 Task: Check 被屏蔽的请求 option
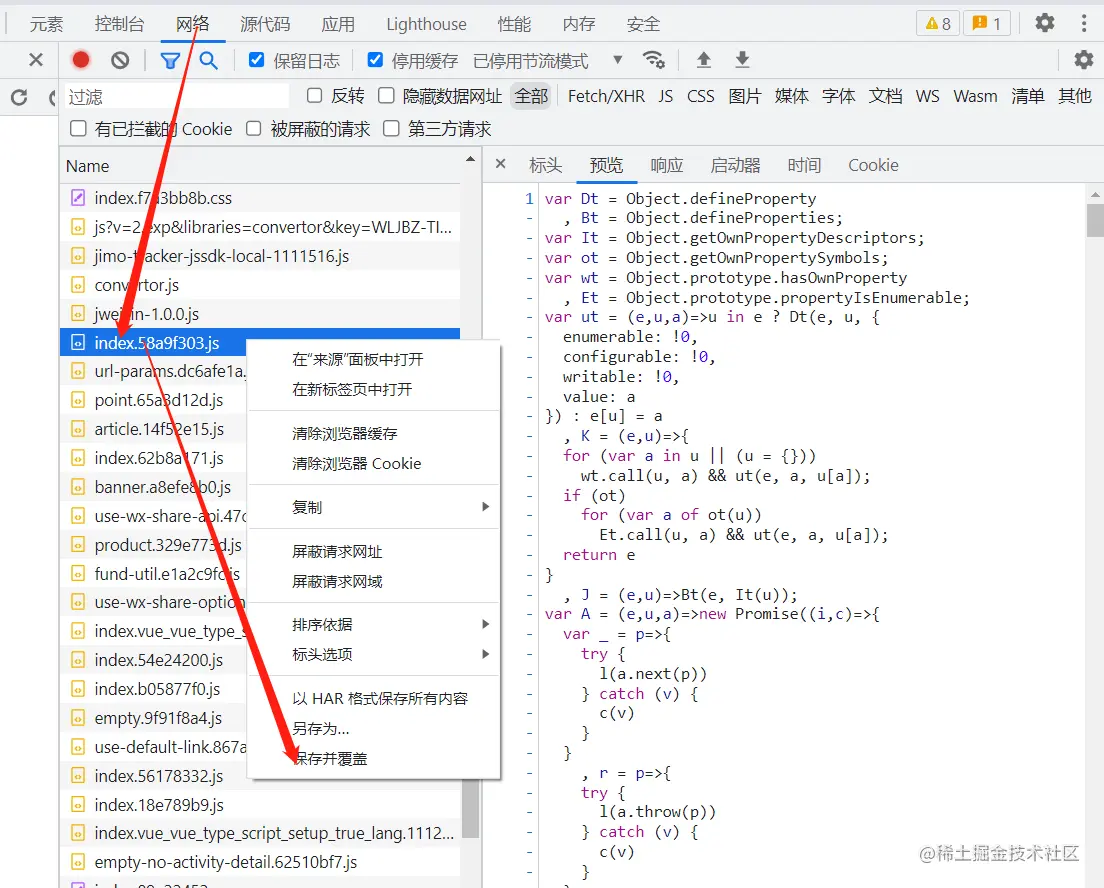[x=253, y=128]
